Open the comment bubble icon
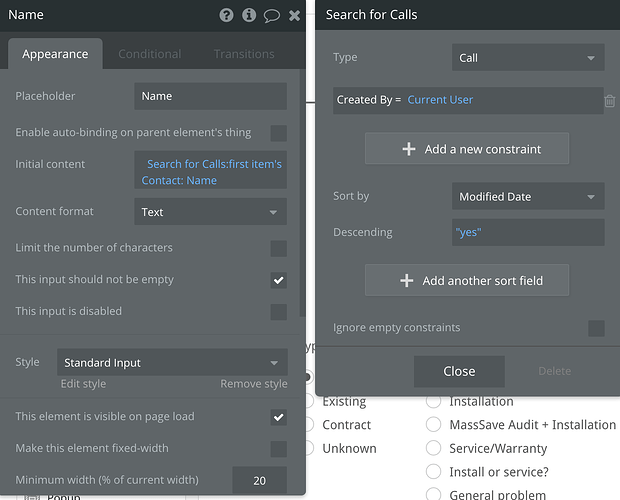Viewport: 620px width, 500px height. (x=271, y=16)
